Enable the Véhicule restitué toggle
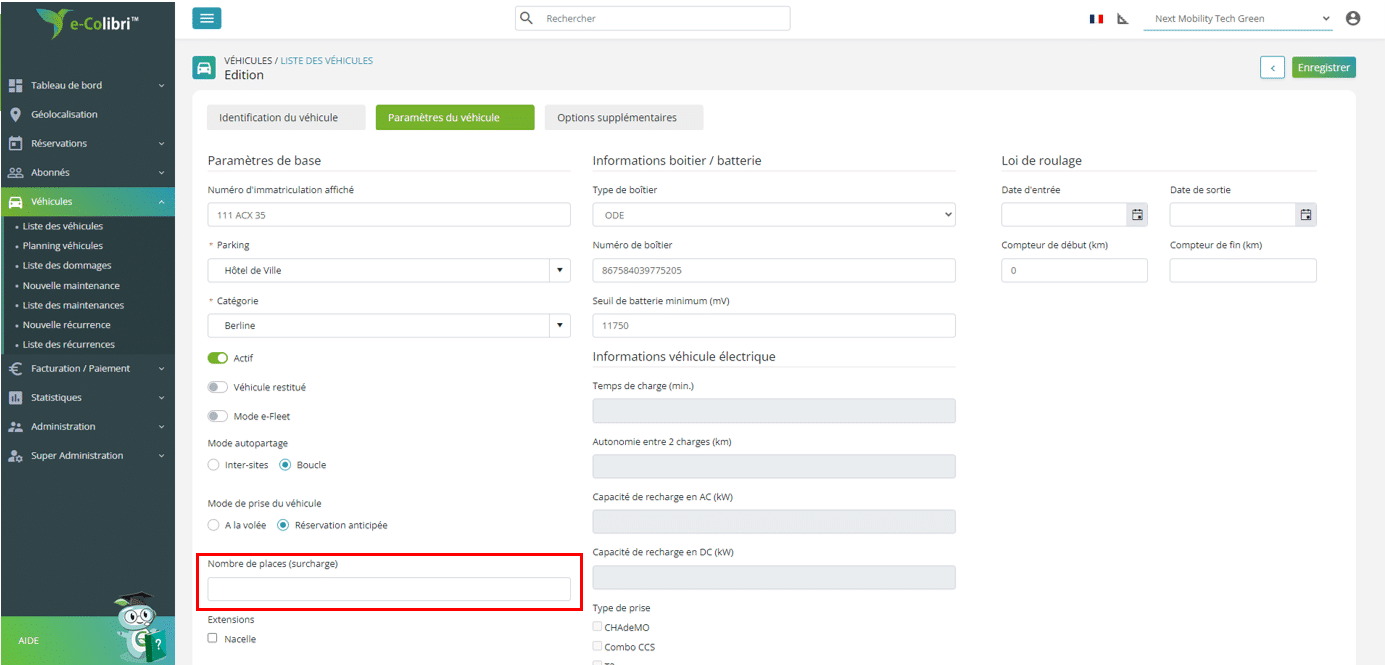Viewport: 1385px width, 665px height. pyautogui.click(x=217, y=387)
